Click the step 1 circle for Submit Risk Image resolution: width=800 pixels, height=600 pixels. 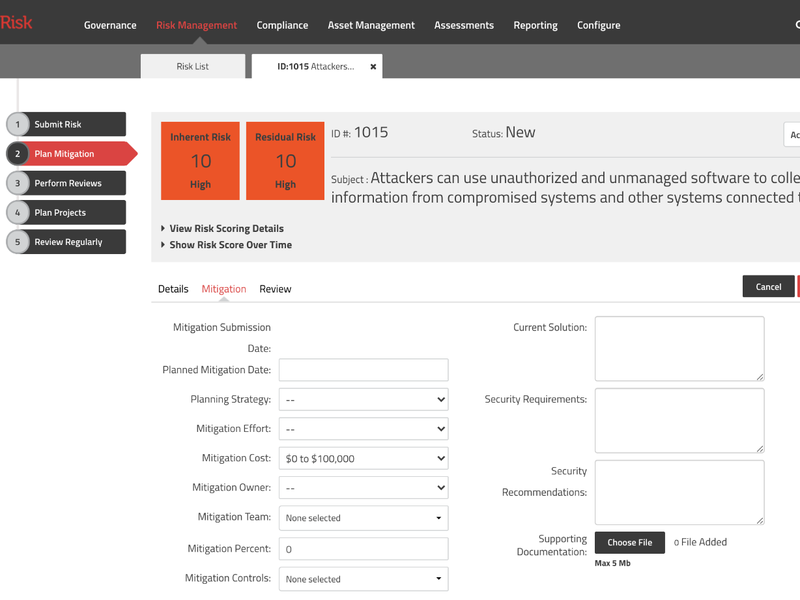18,124
